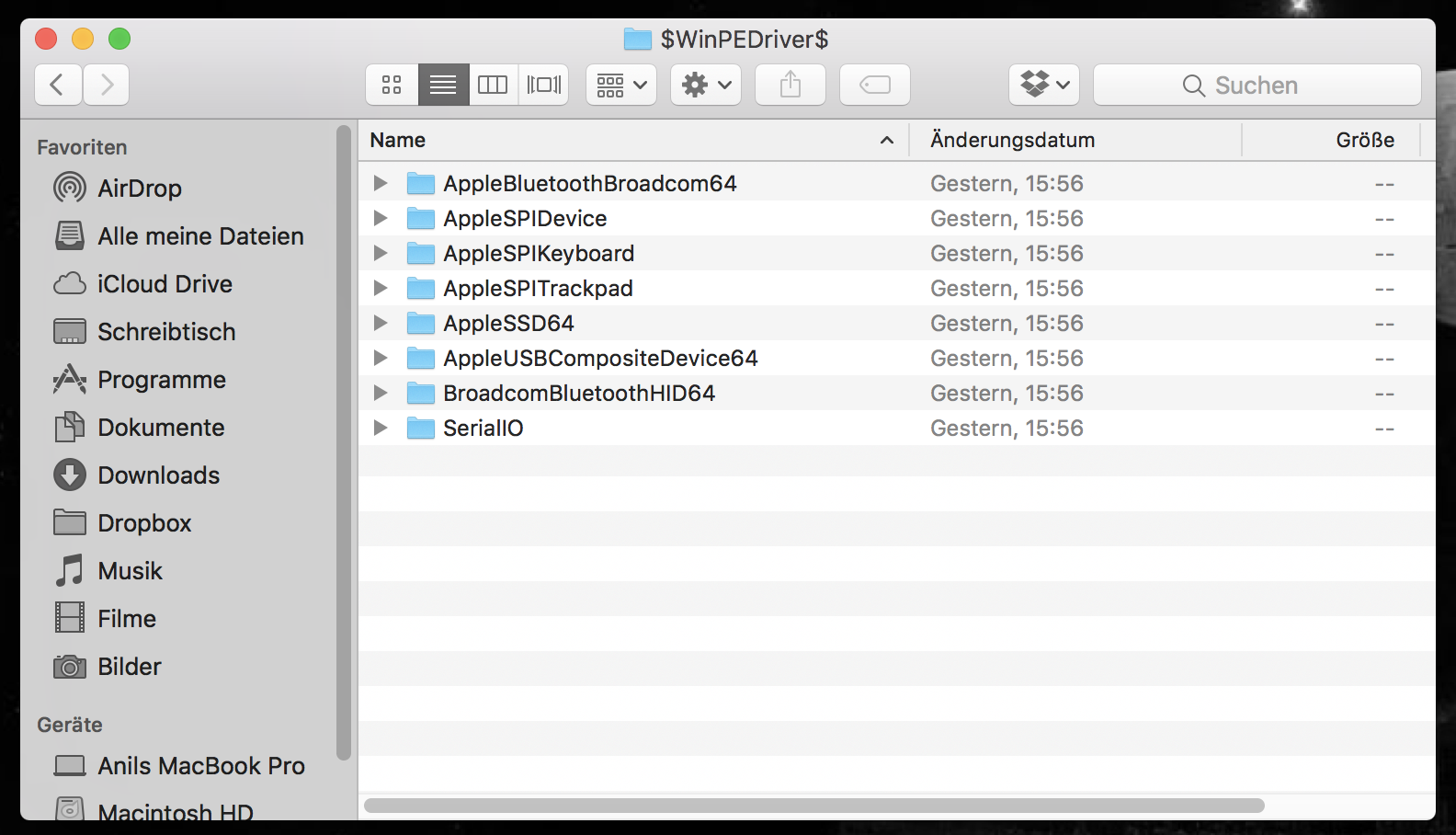Sort the list by Größe column
The height and width of the screenshot is (835, 1456).
(x=1331, y=140)
